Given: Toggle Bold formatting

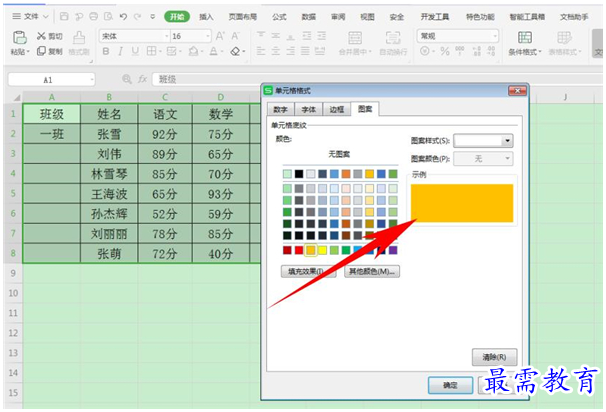Looking at the screenshot, I should pyautogui.click(x=106, y=51).
